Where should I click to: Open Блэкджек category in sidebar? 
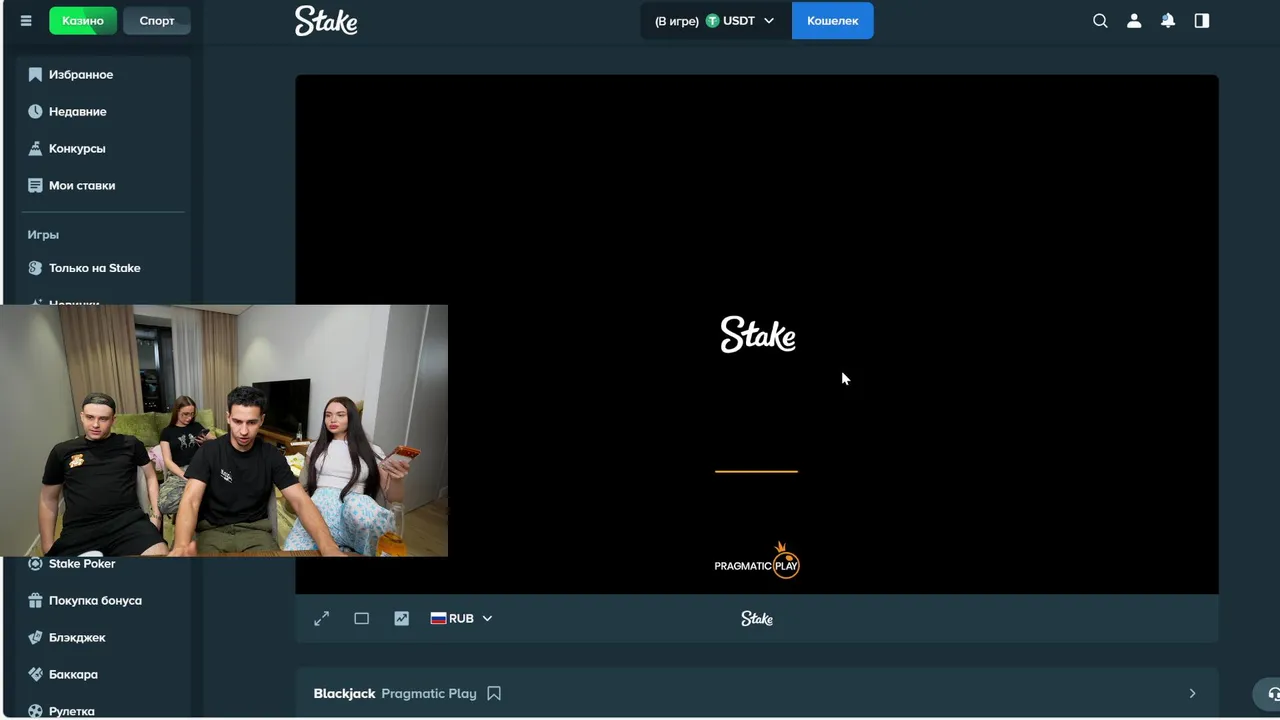[x=104, y=638]
